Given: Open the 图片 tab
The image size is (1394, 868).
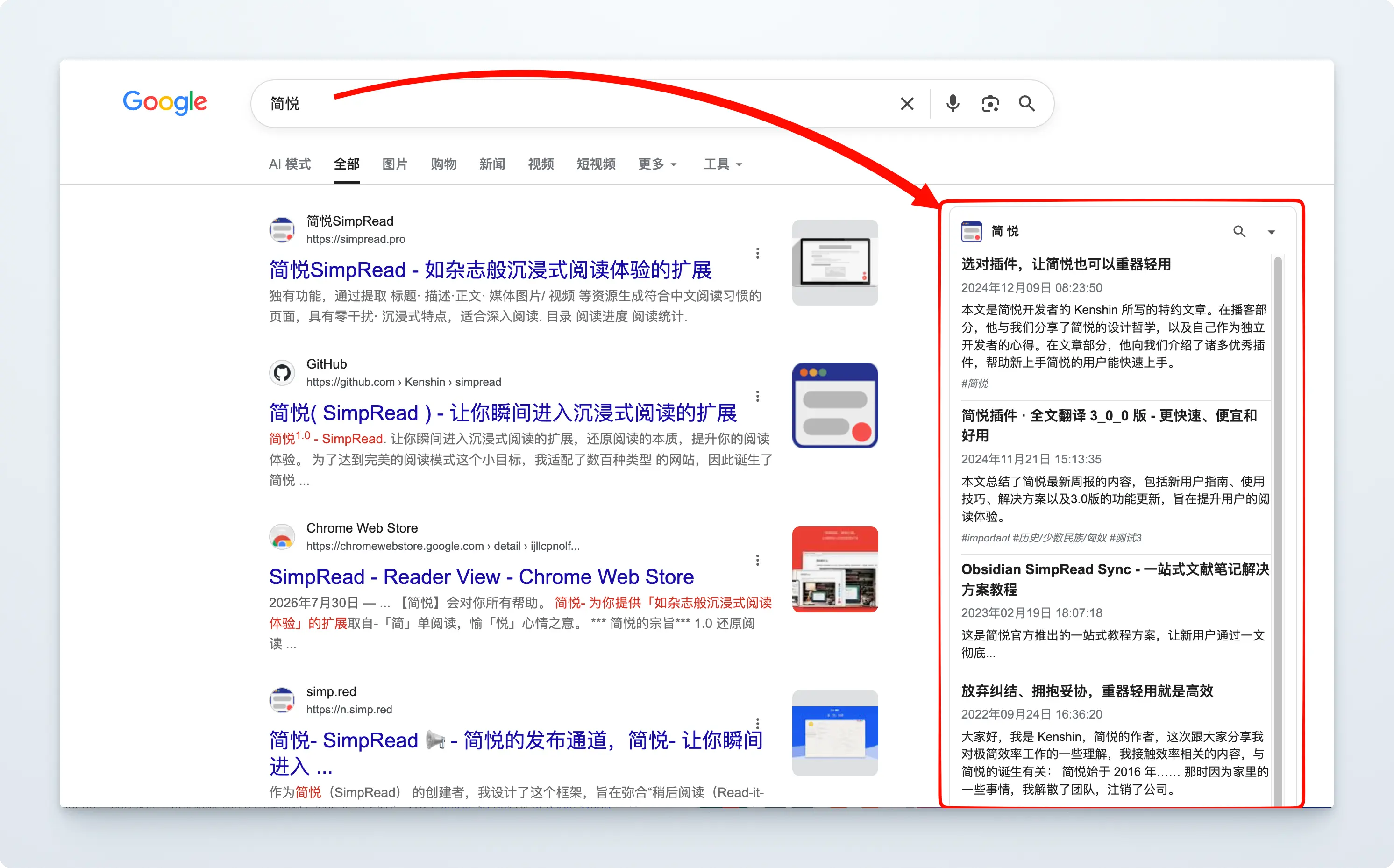Looking at the screenshot, I should click(x=395, y=164).
